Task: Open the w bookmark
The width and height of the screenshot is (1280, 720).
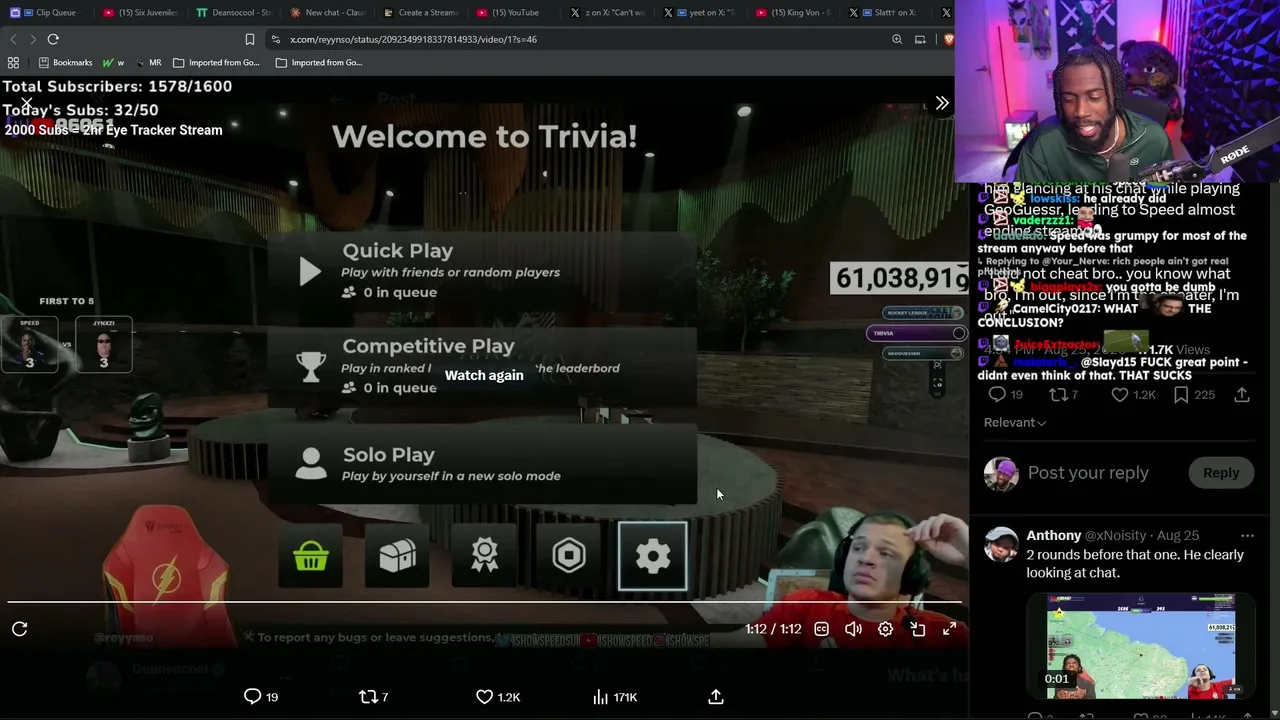Action: coord(114,62)
